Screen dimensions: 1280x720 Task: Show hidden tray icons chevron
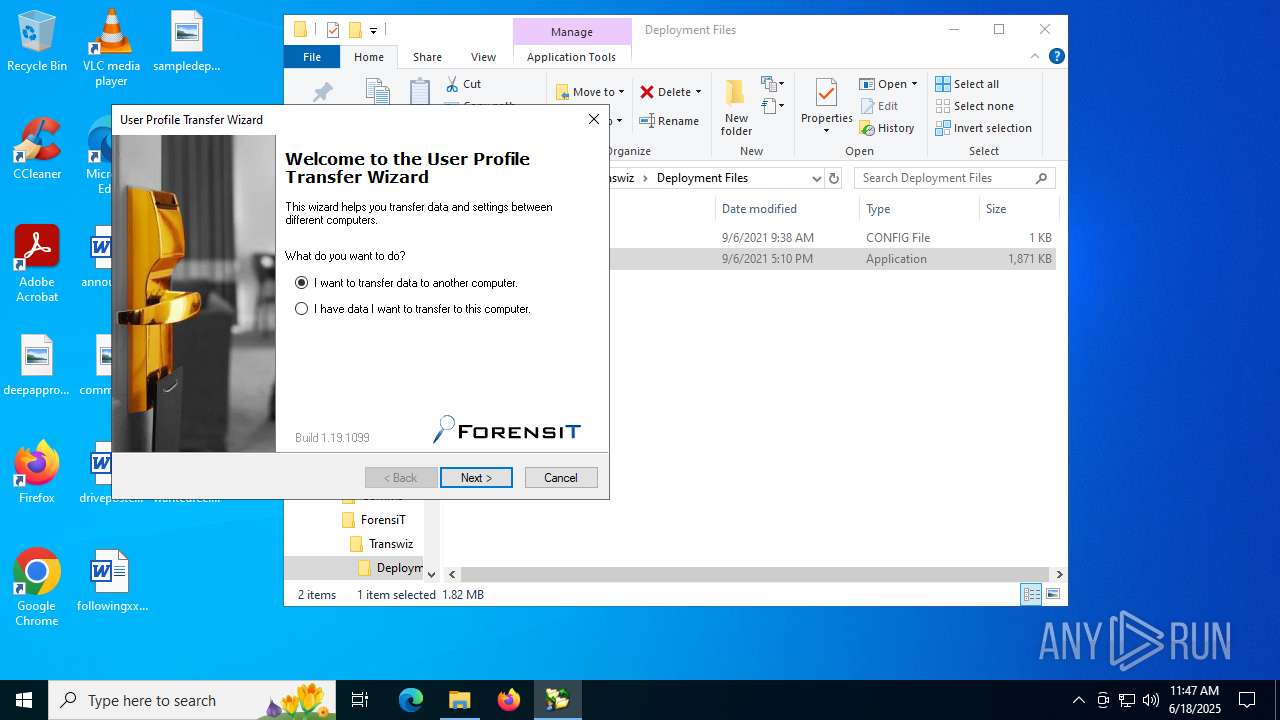tap(1078, 700)
